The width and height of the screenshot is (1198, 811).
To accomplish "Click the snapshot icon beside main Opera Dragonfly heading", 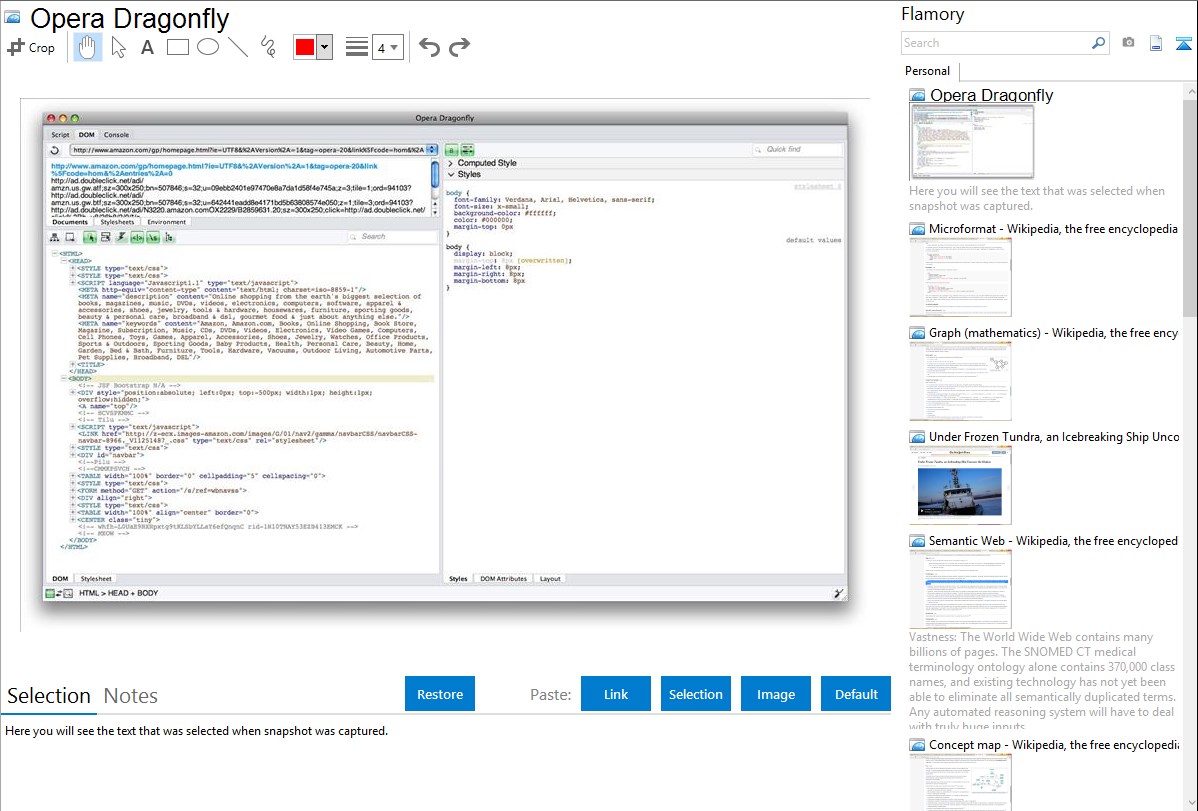I will tap(11, 18).
